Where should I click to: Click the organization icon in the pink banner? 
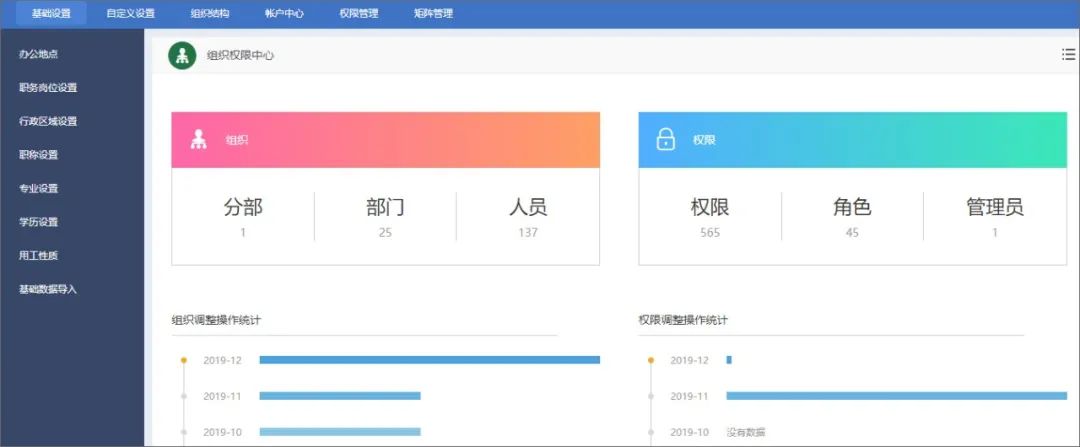coord(198,140)
